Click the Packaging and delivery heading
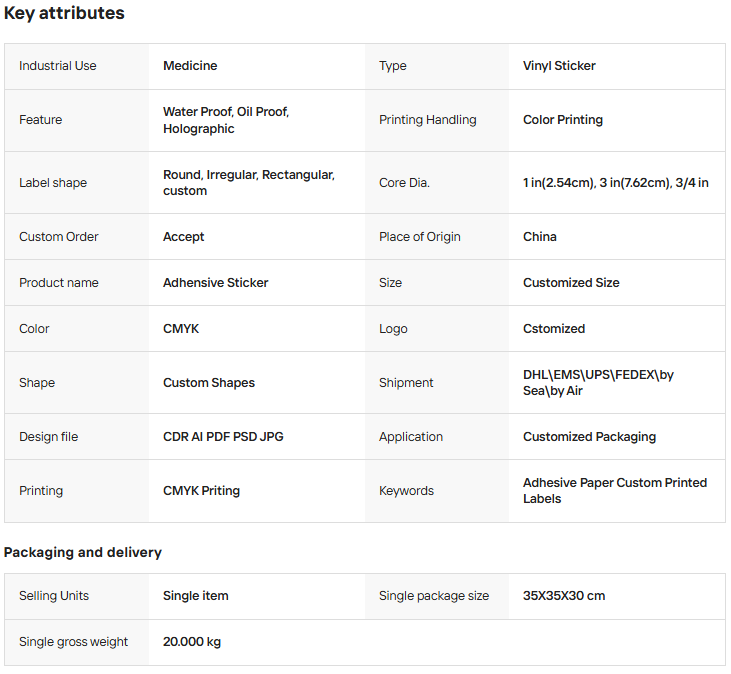 tap(83, 552)
